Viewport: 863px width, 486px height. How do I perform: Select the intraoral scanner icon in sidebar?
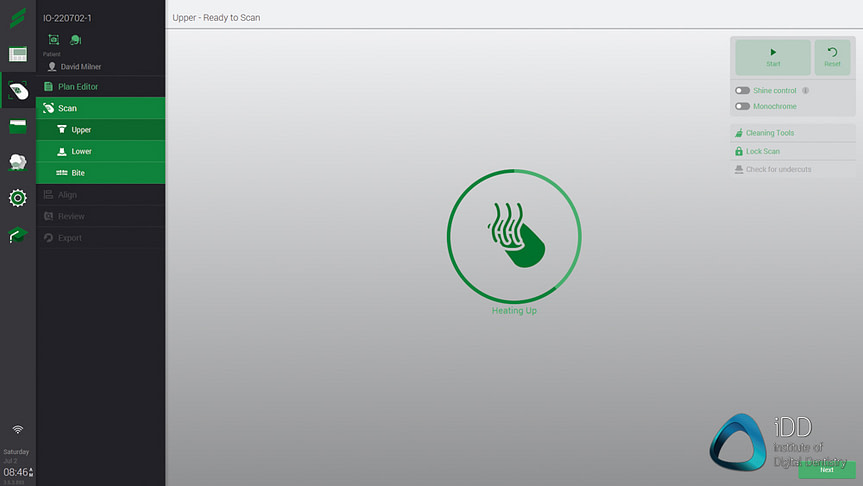(18, 91)
